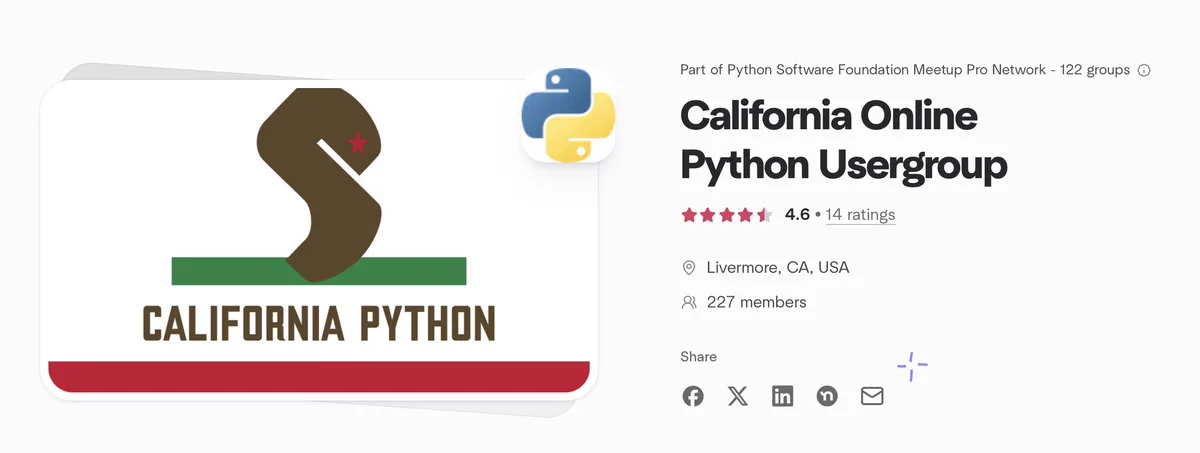
Task: Click the "4.6" rating score
Action: pyautogui.click(x=797, y=214)
